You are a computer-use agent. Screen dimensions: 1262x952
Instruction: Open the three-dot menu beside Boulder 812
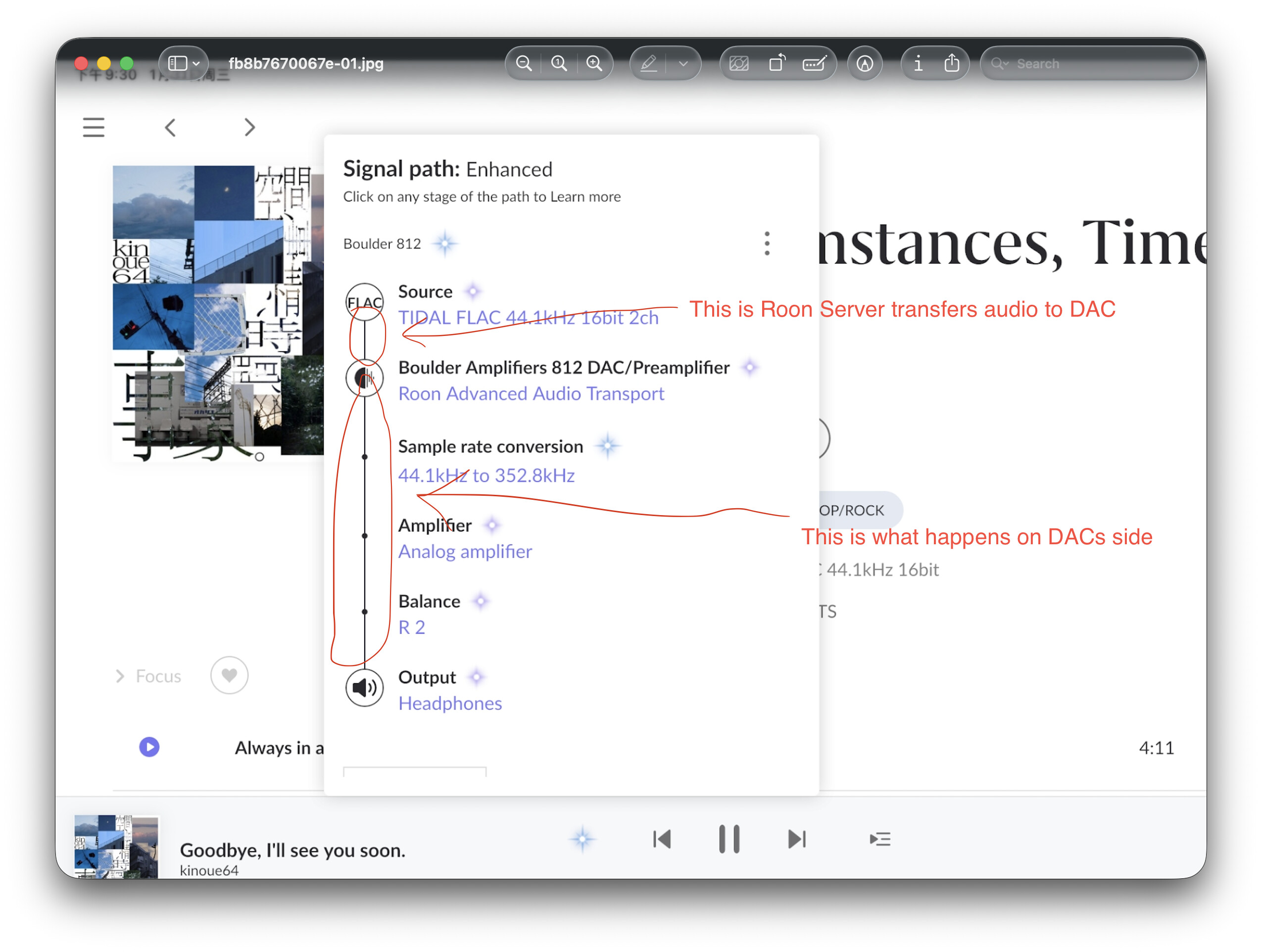(x=767, y=243)
